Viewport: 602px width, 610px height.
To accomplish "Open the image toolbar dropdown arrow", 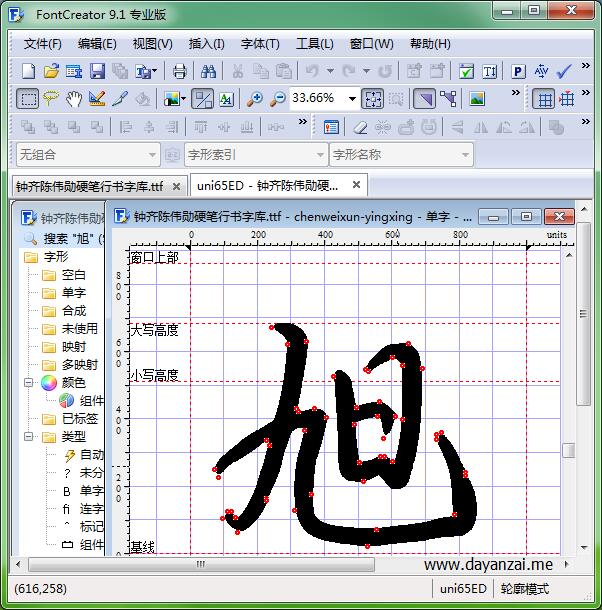I will tap(183, 99).
